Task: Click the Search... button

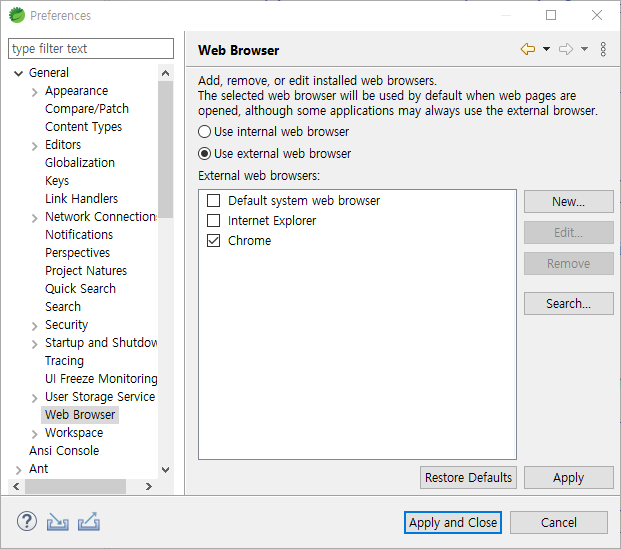Action: point(569,303)
